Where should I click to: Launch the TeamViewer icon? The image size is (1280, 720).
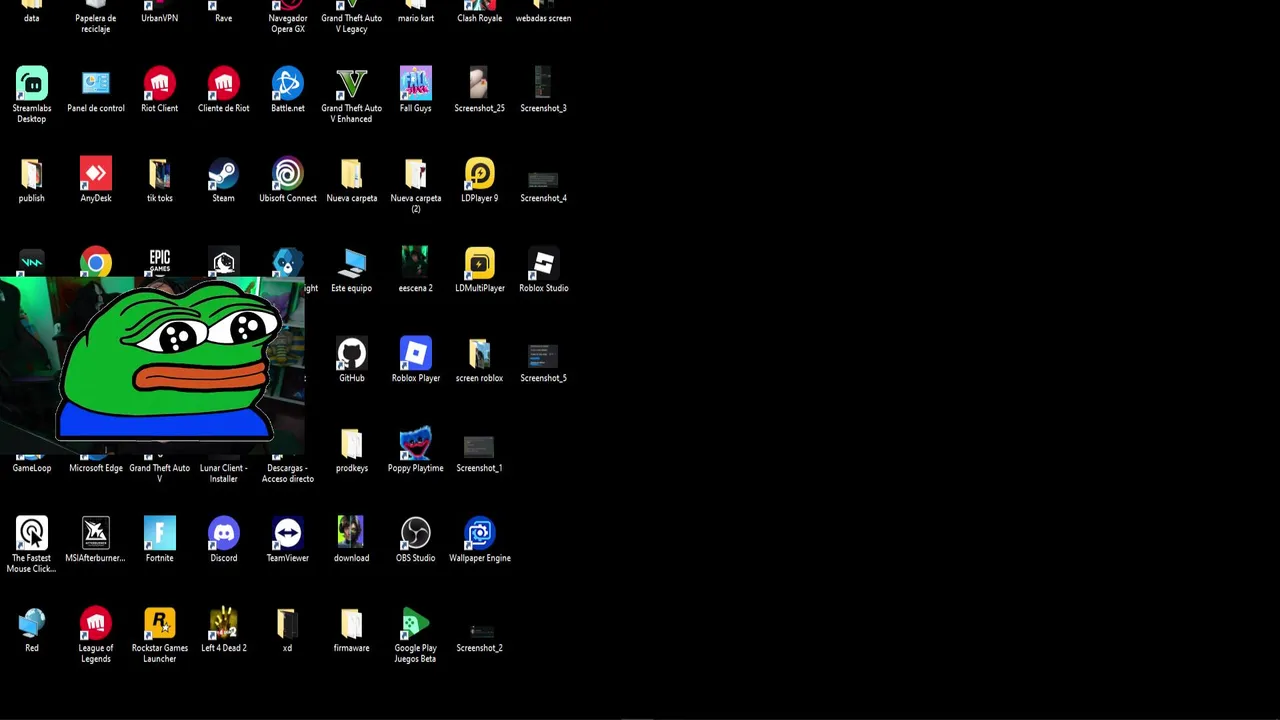click(x=287, y=534)
